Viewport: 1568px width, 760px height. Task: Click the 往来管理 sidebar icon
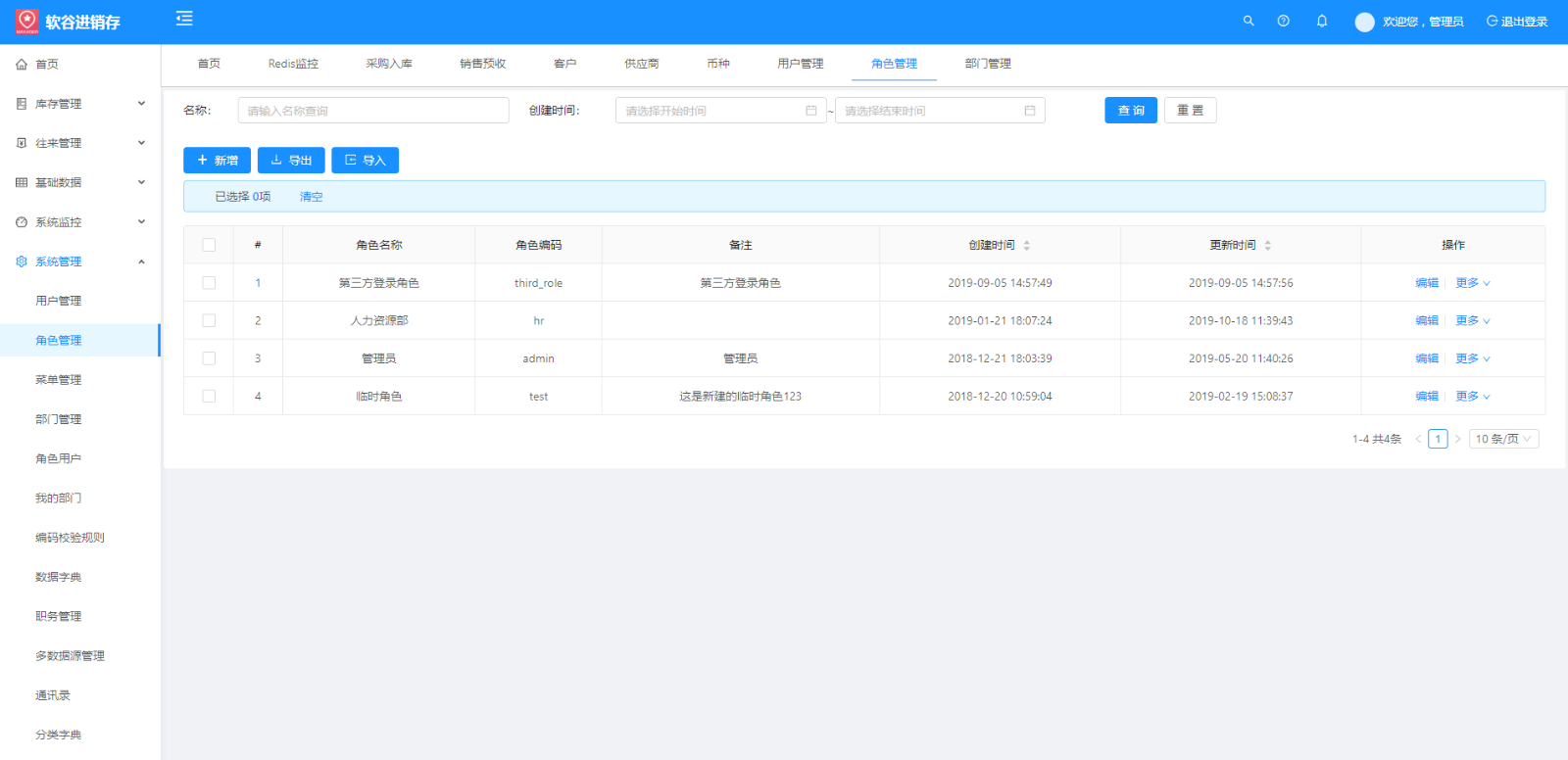(22, 143)
